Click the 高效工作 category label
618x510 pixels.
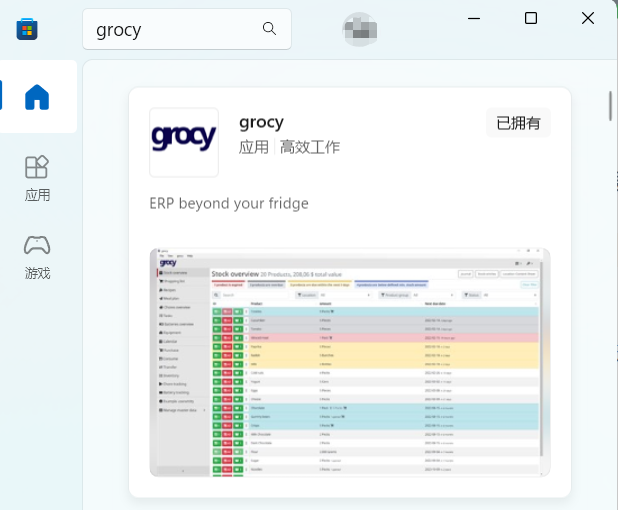(310, 147)
